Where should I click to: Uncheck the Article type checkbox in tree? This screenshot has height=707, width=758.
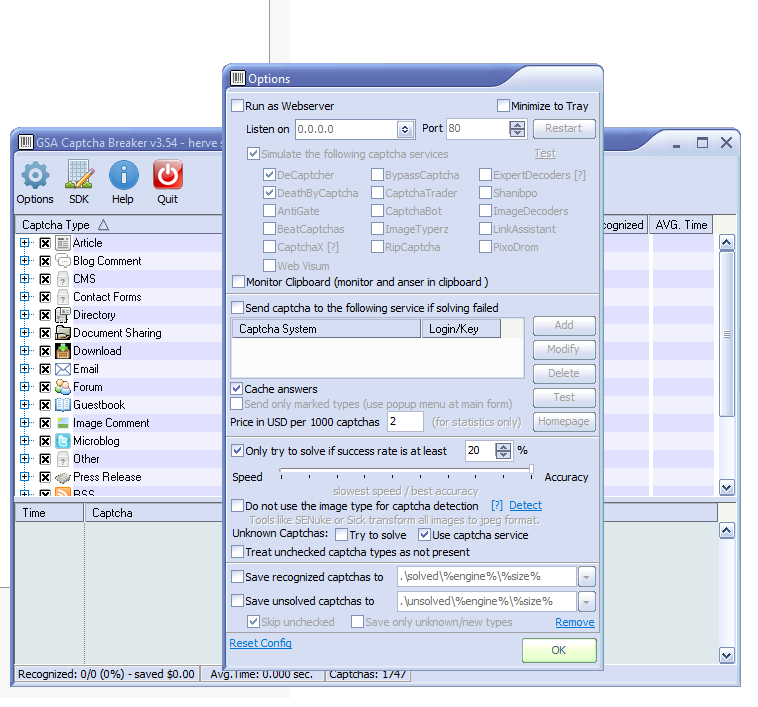(45, 243)
